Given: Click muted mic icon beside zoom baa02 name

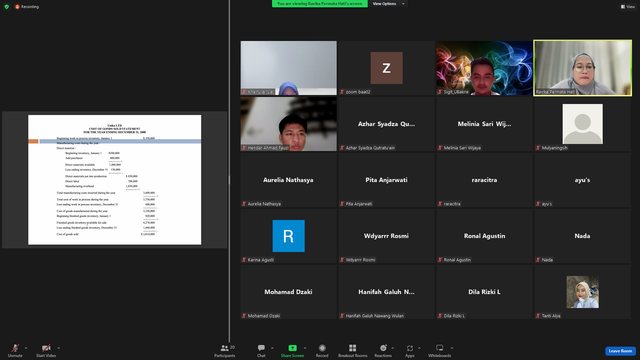Looking at the screenshot, I should click(x=342, y=92).
